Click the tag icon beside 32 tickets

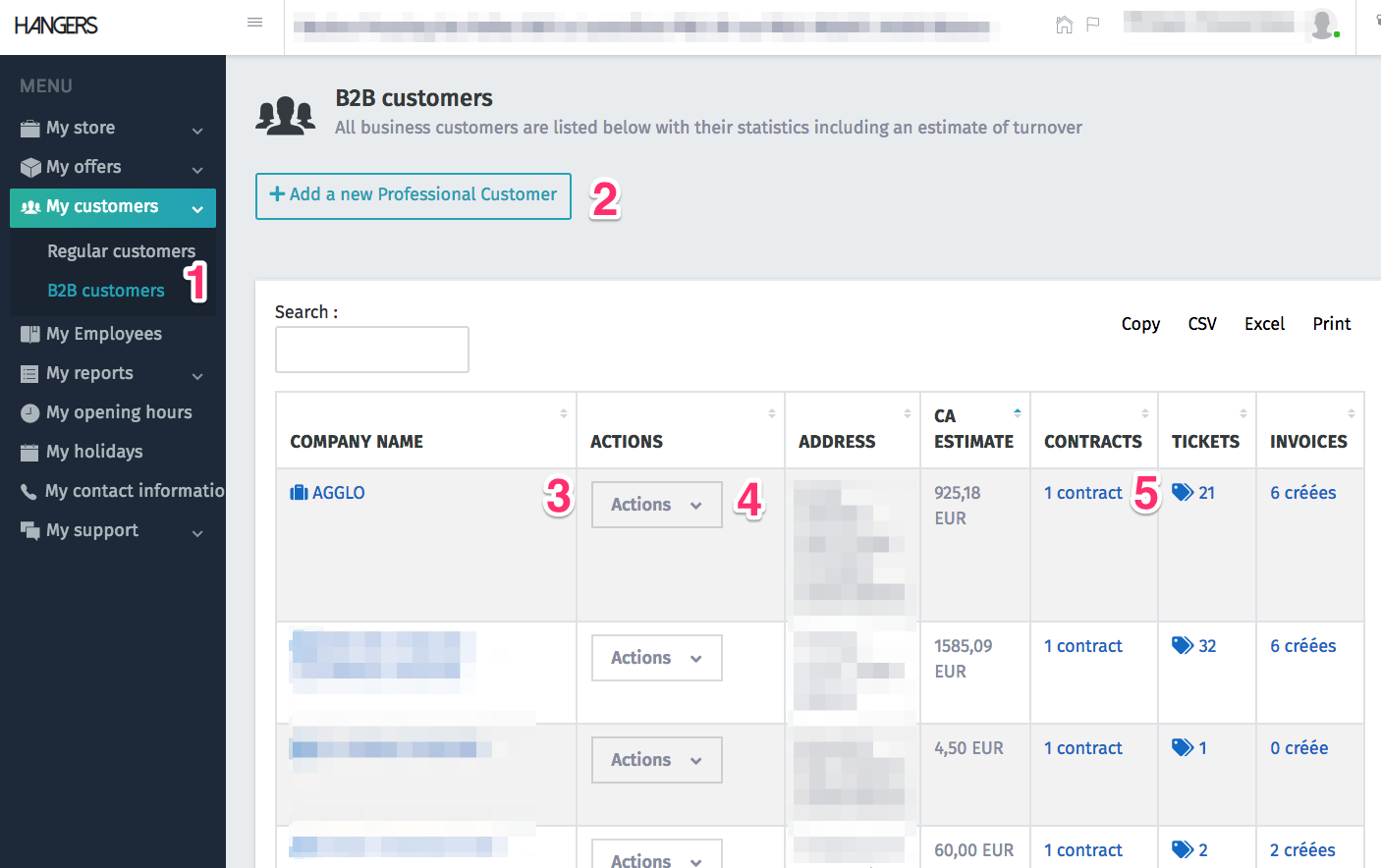coord(1182,646)
